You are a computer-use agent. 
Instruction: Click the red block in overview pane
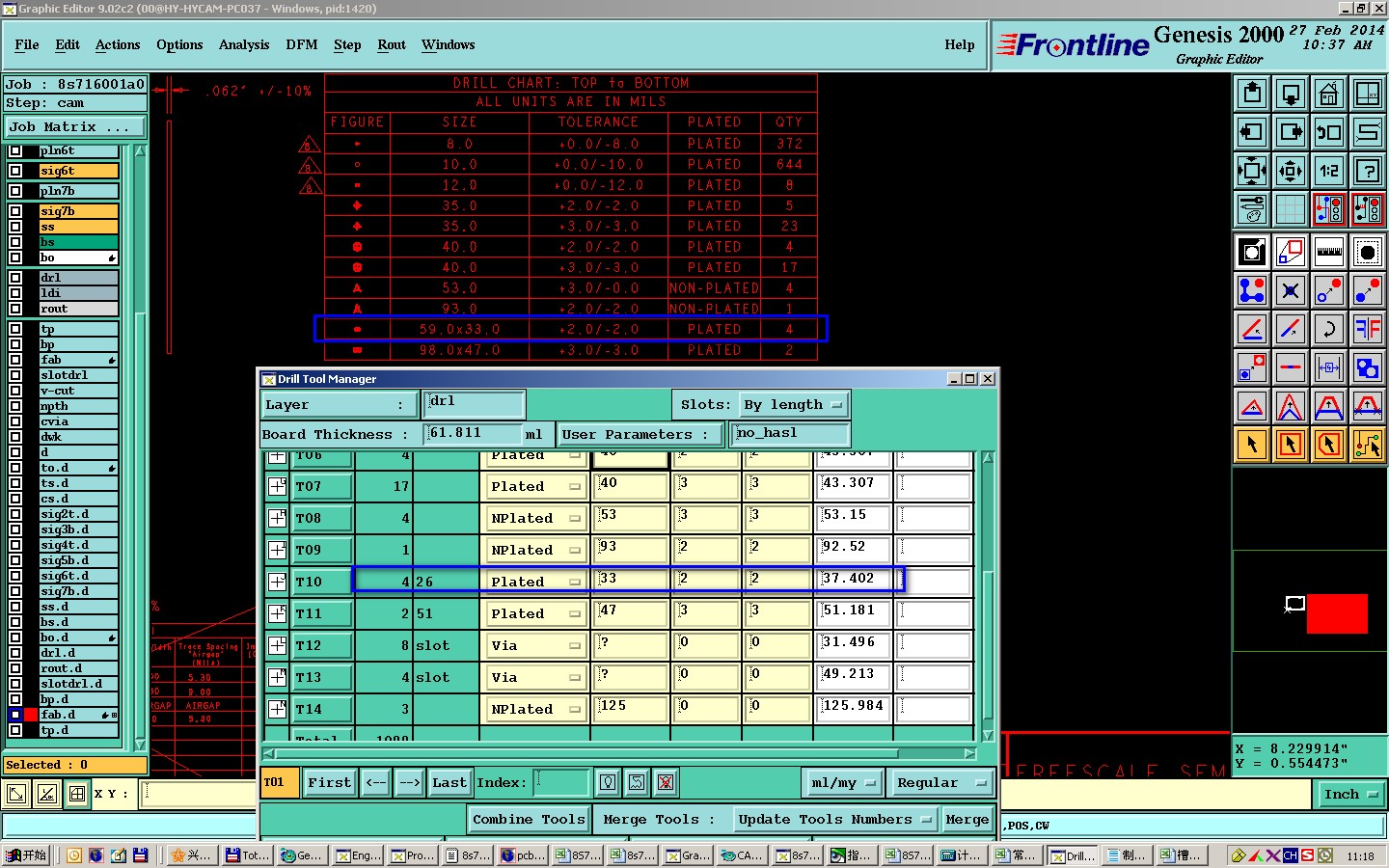[1337, 613]
